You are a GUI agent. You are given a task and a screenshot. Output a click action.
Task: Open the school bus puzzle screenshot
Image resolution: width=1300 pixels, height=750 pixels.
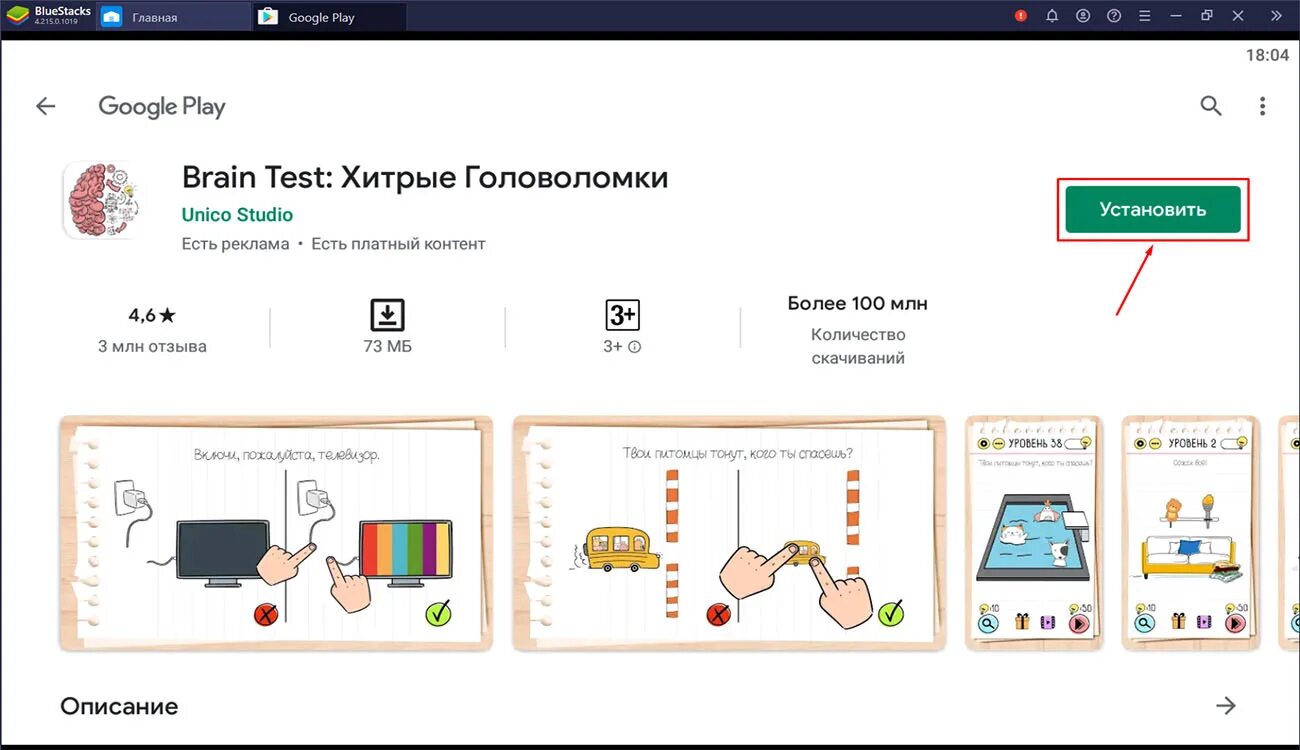point(729,534)
